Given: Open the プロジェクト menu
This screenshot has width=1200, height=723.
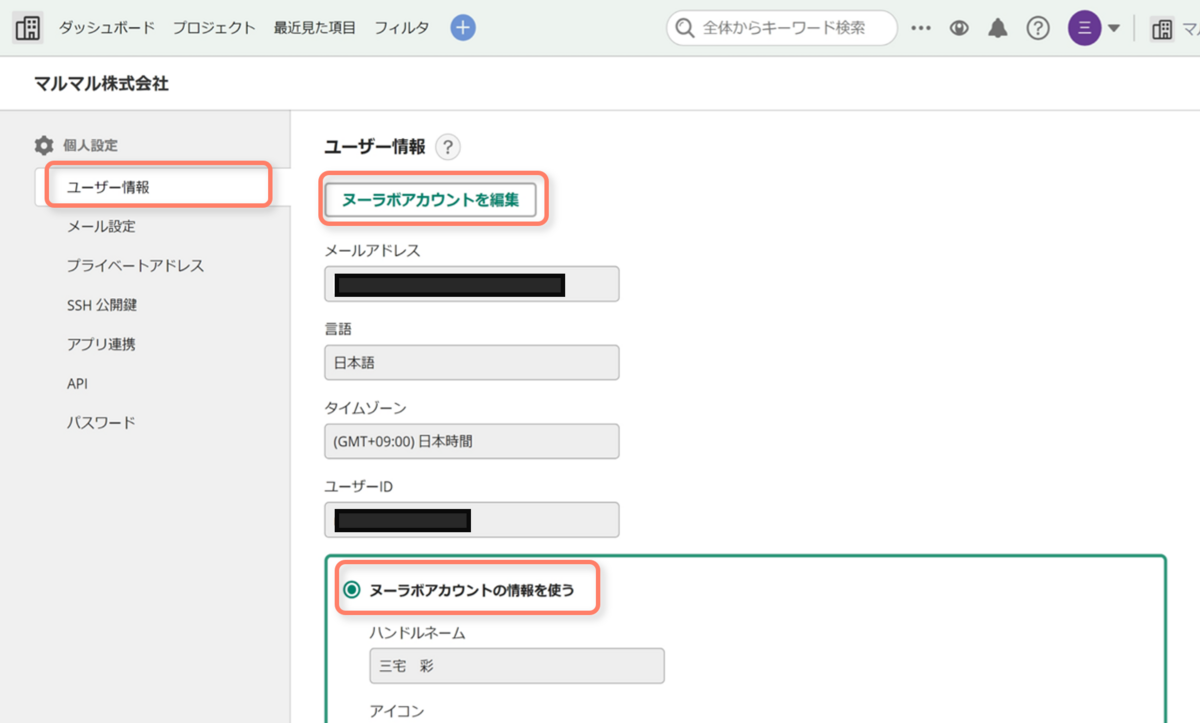Looking at the screenshot, I should pos(213,28).
